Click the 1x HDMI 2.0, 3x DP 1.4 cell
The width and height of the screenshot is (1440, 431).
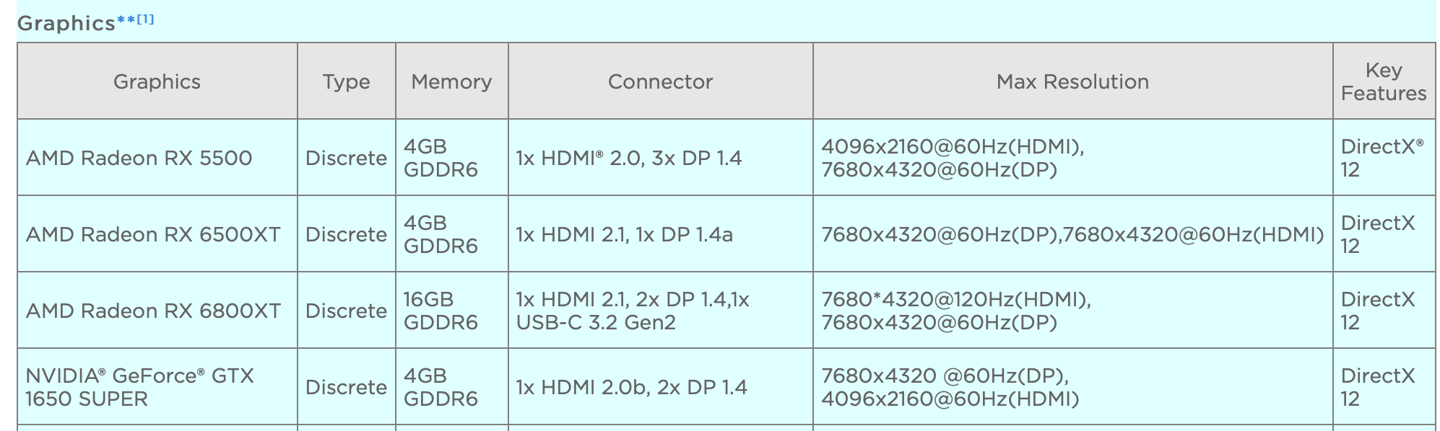[x=629, y=158]
